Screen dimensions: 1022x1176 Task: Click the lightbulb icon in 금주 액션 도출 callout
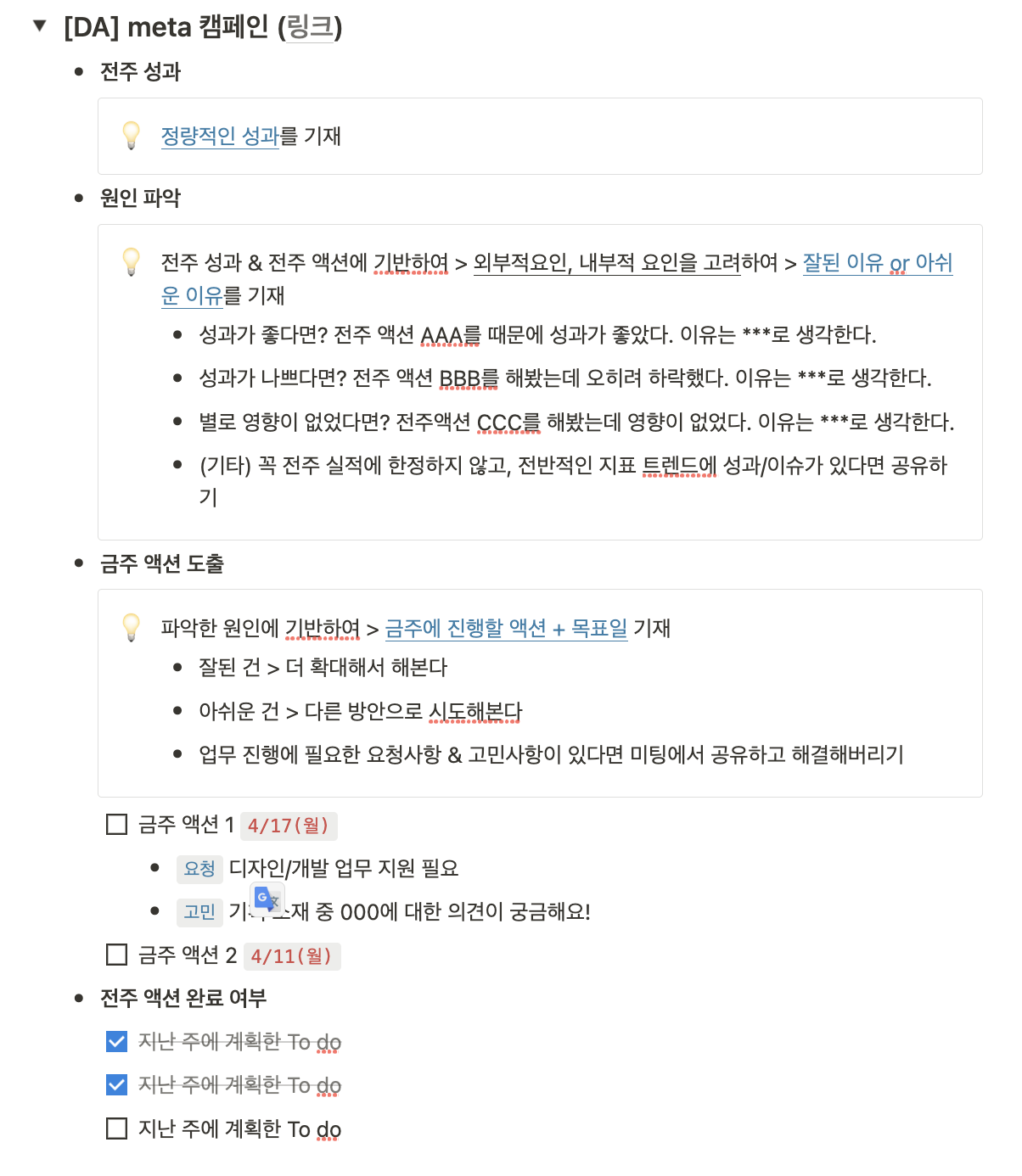click(132, 627)
